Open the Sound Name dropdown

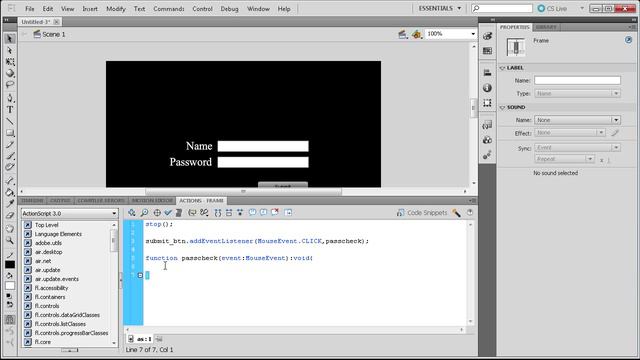pos(577,120)
